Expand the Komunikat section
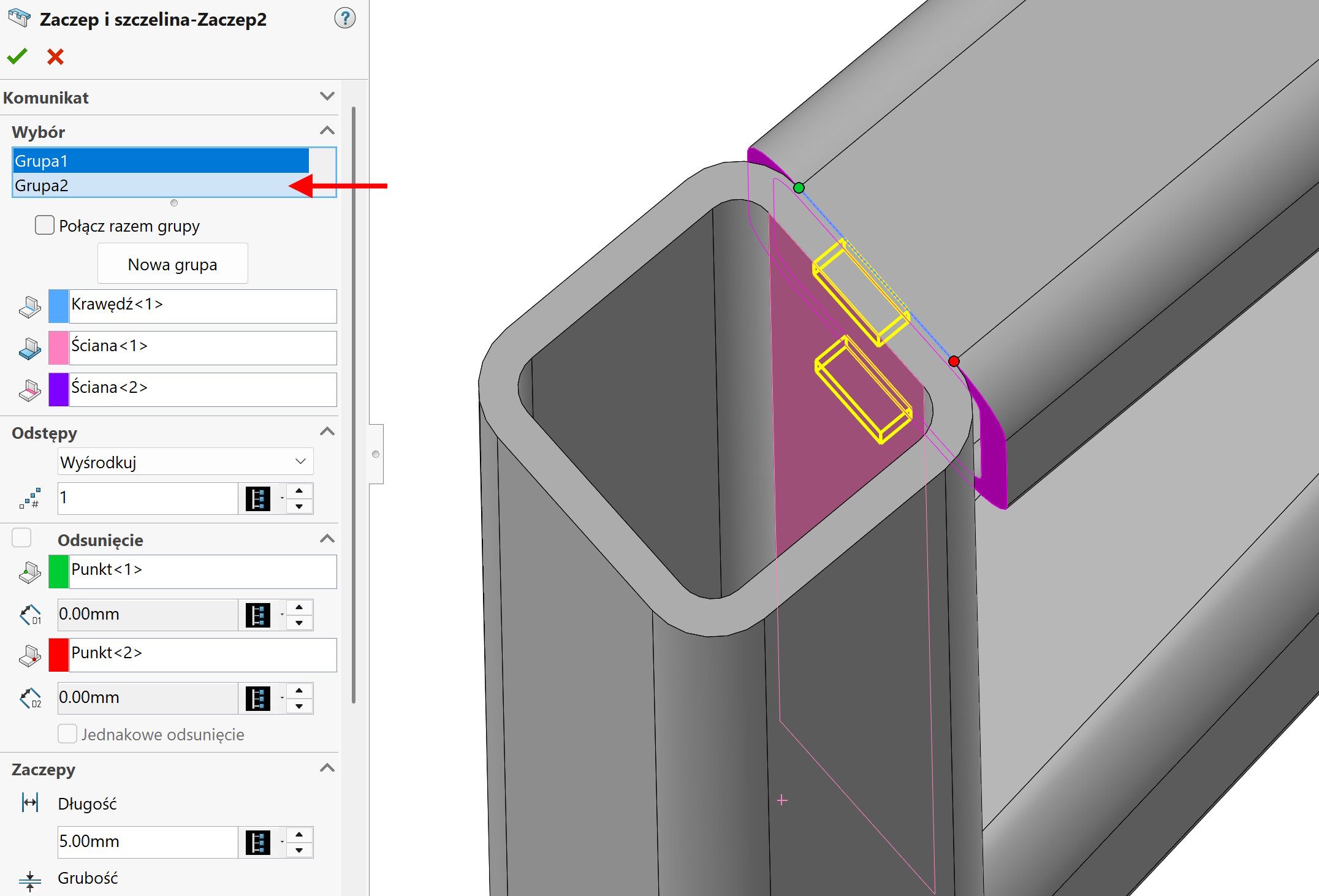 327,96
